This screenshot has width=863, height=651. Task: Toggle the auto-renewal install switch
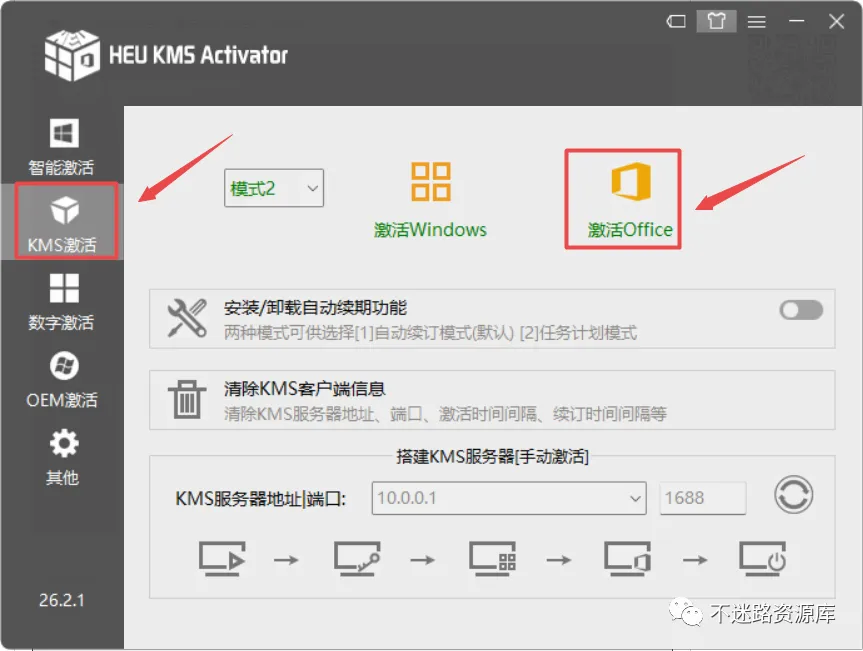[801, 310]
